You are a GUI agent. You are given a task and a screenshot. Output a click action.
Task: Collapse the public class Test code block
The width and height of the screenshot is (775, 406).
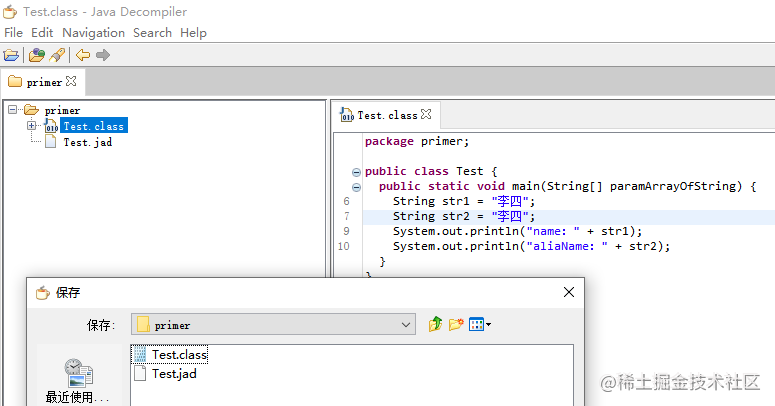pyautogui.click(x=356, y=172)
